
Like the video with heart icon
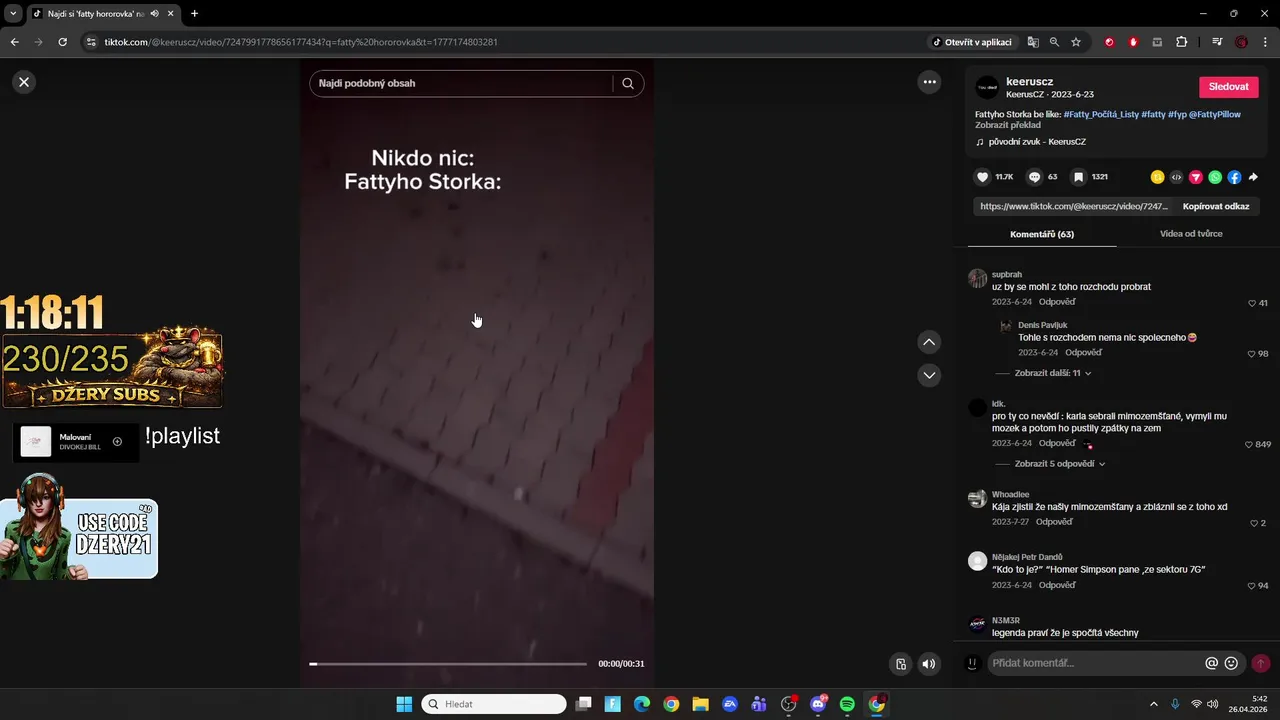click(982, 177)
